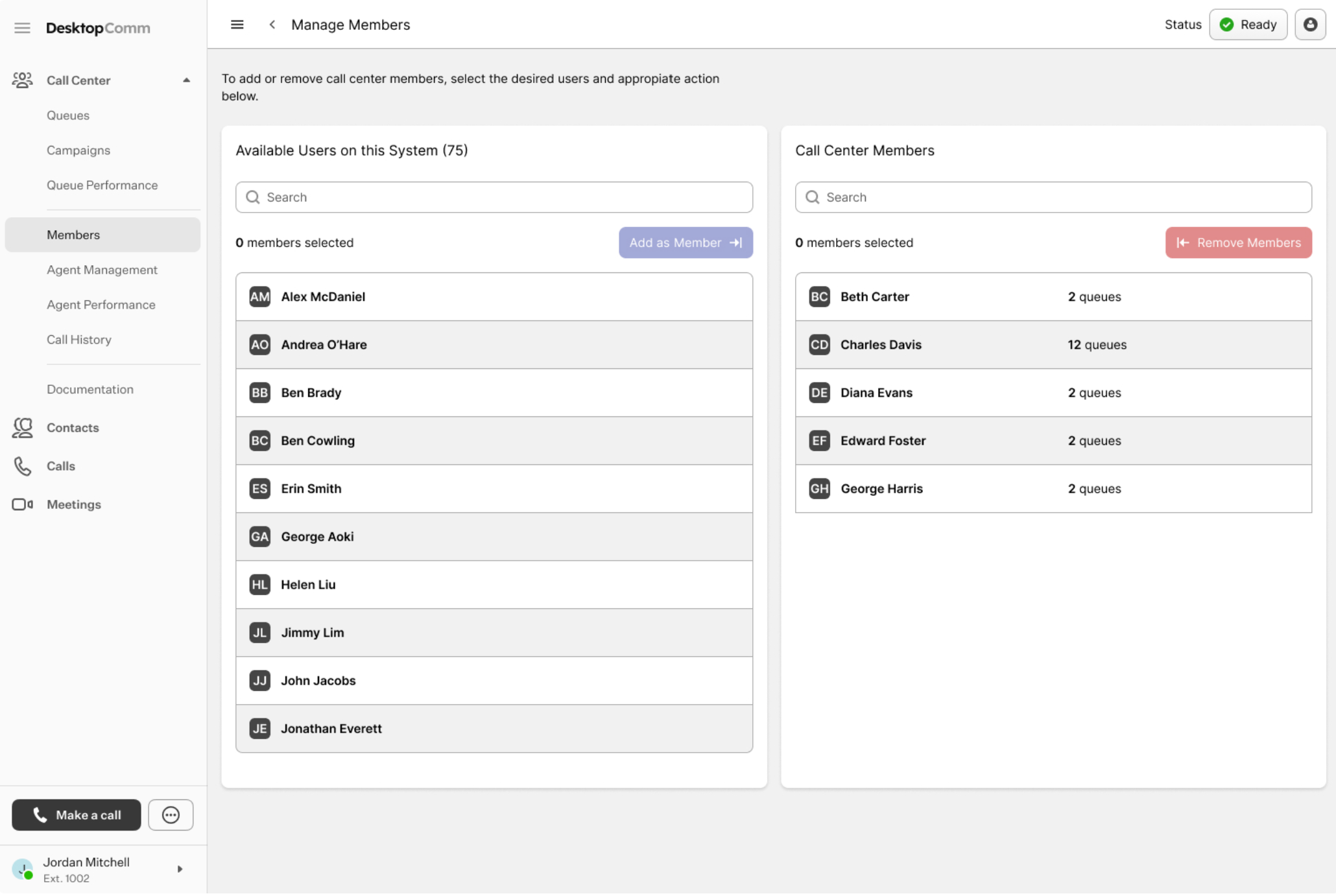Open Agent Management in the sidebar
Viewport: 1336px width, 896px height.
[x=102, y=270]
